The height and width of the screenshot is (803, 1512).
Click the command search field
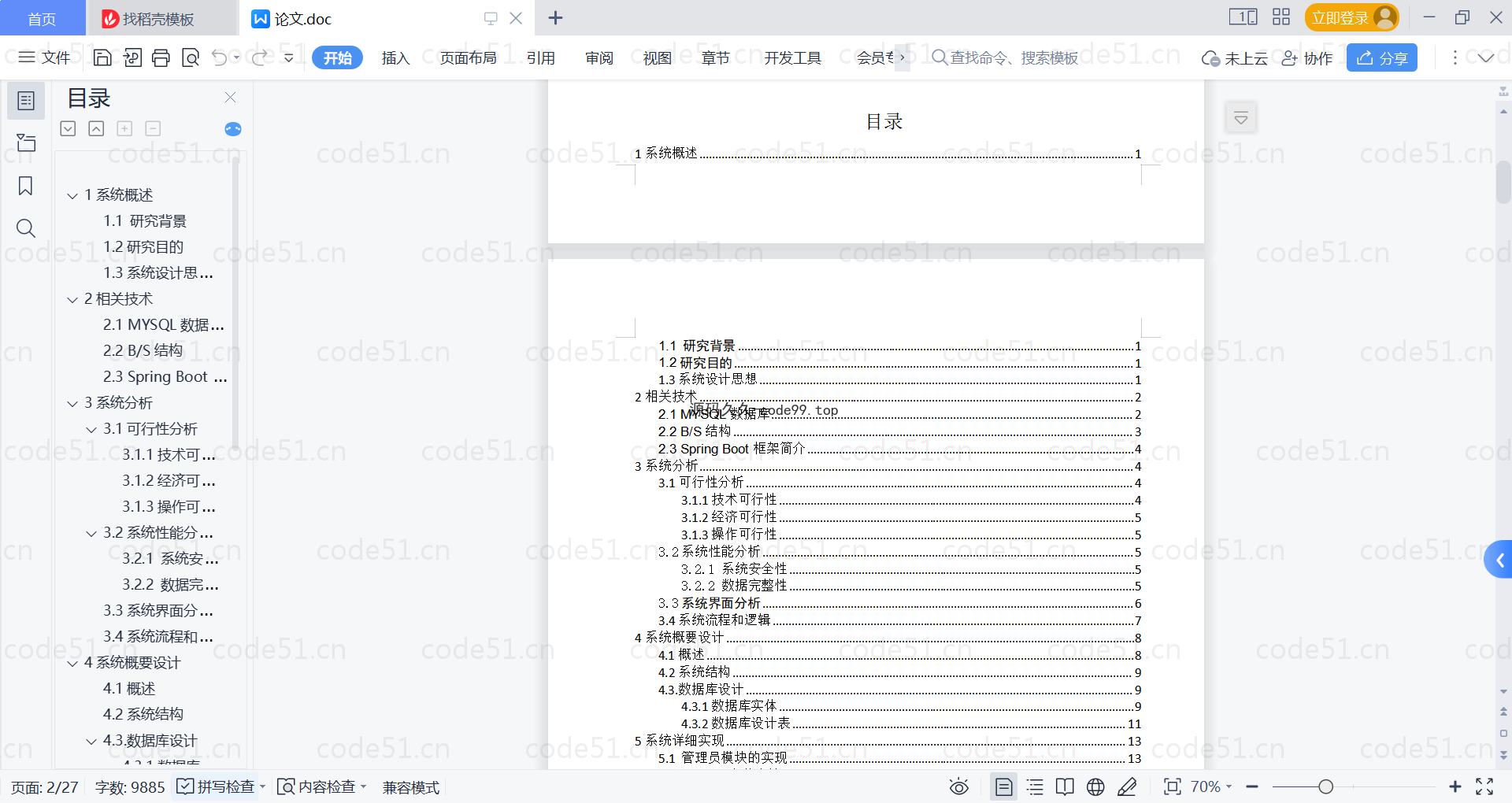[1006, 57]
